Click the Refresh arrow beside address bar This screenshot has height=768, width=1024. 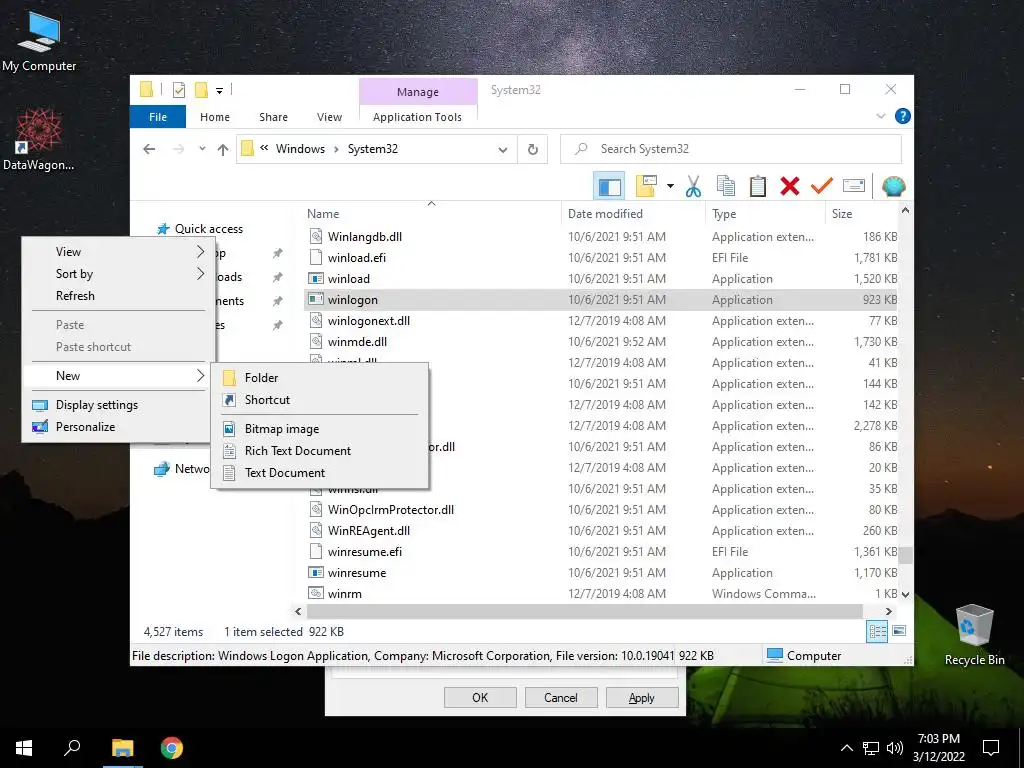coord(533,150)
